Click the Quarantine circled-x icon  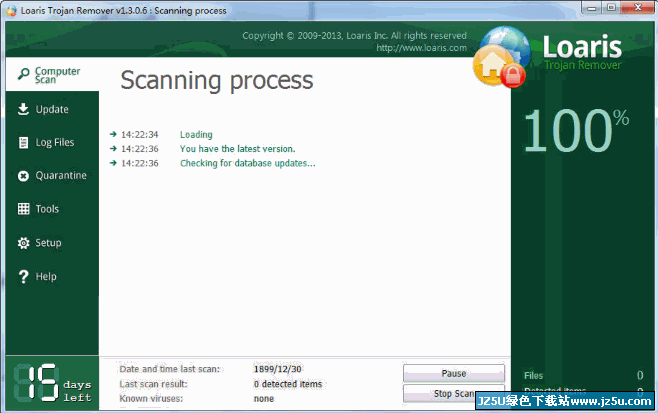pos(24,176)
